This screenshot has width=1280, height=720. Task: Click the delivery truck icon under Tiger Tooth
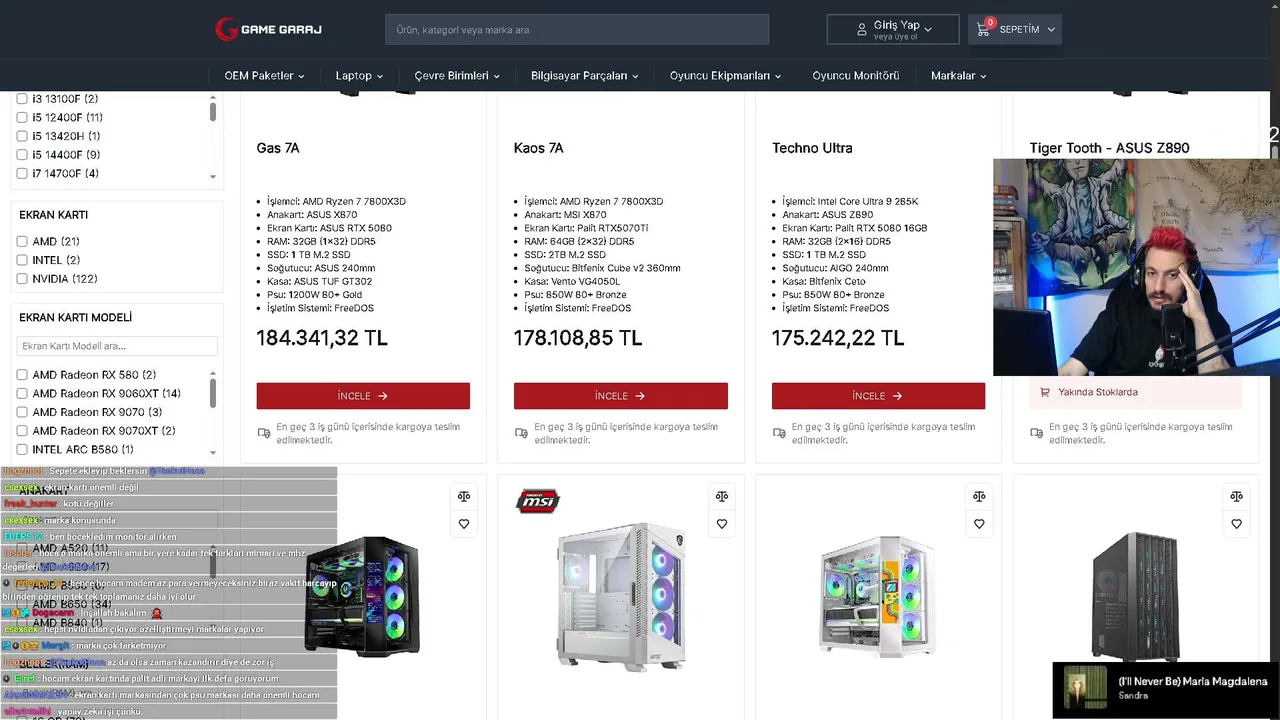tap(1037, 433)
